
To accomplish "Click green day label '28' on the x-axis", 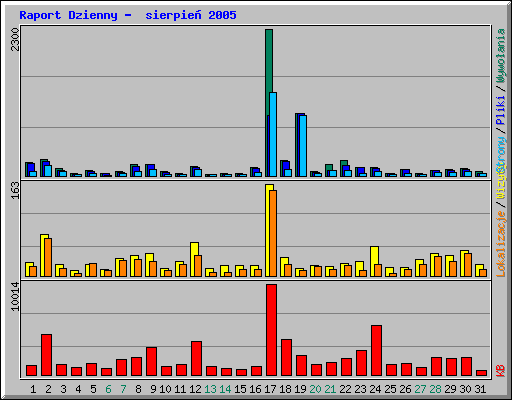I will [x=435, y=389].
